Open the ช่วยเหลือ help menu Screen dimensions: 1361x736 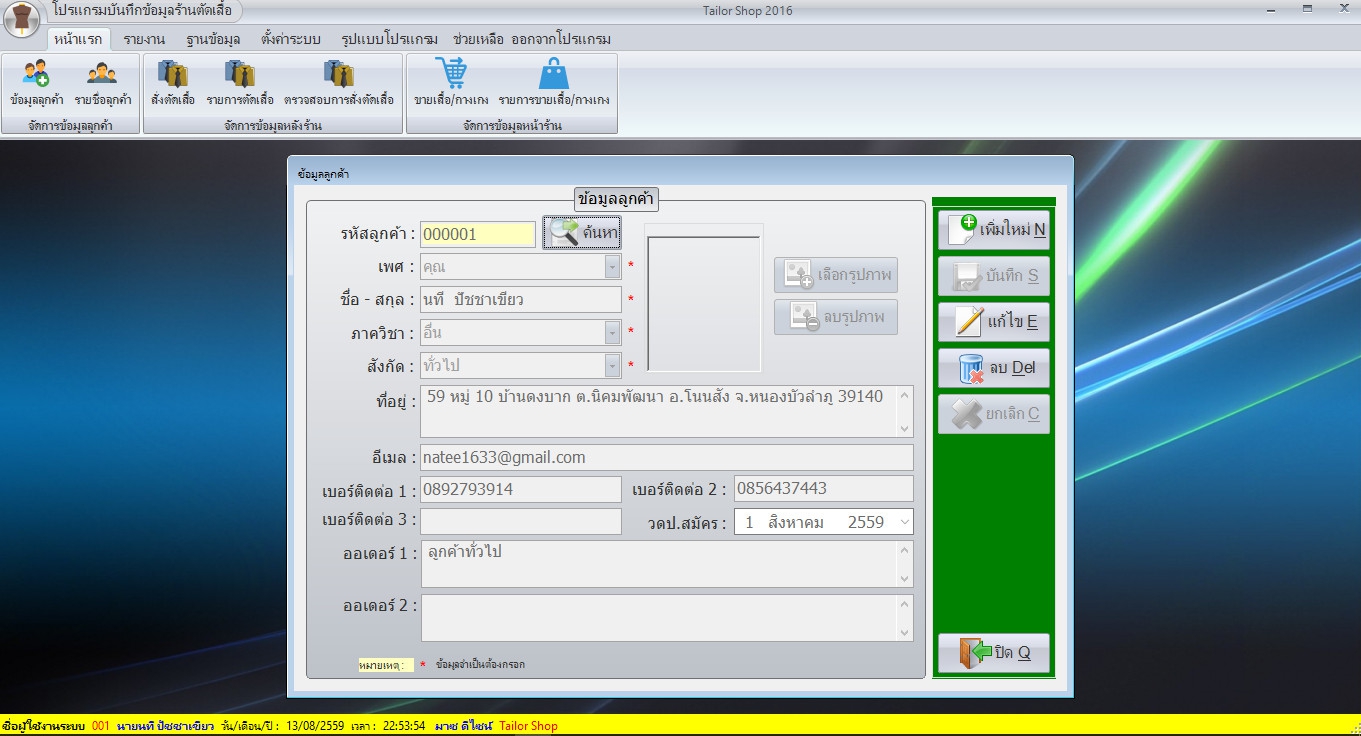(478, 39)
